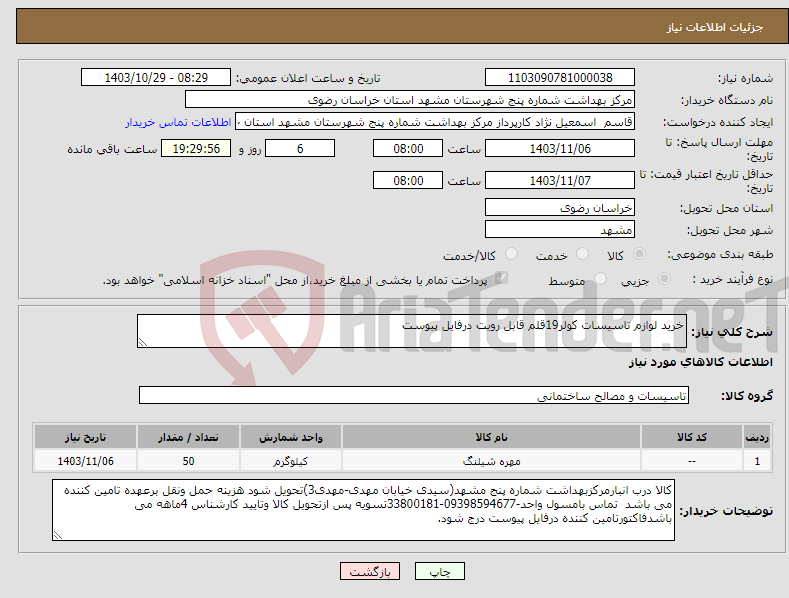Click the تعداد / مقدار column header
789x598 pixels.
point(188,437)
